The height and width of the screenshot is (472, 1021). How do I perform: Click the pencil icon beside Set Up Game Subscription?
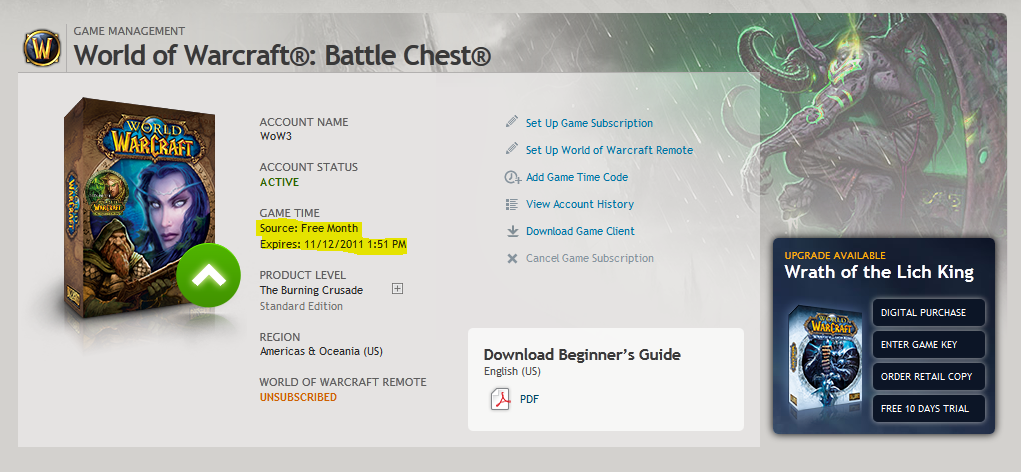click(x=512, y=122)
